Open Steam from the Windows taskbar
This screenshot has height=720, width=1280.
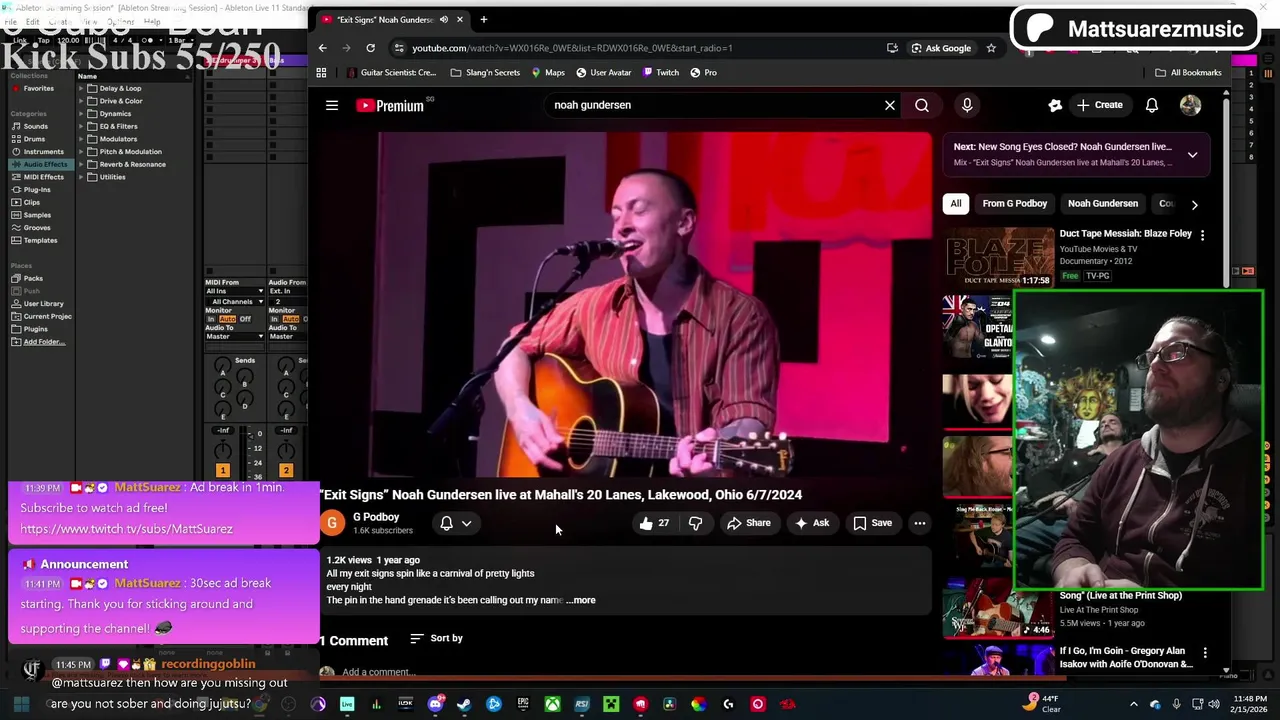point(464,704)
